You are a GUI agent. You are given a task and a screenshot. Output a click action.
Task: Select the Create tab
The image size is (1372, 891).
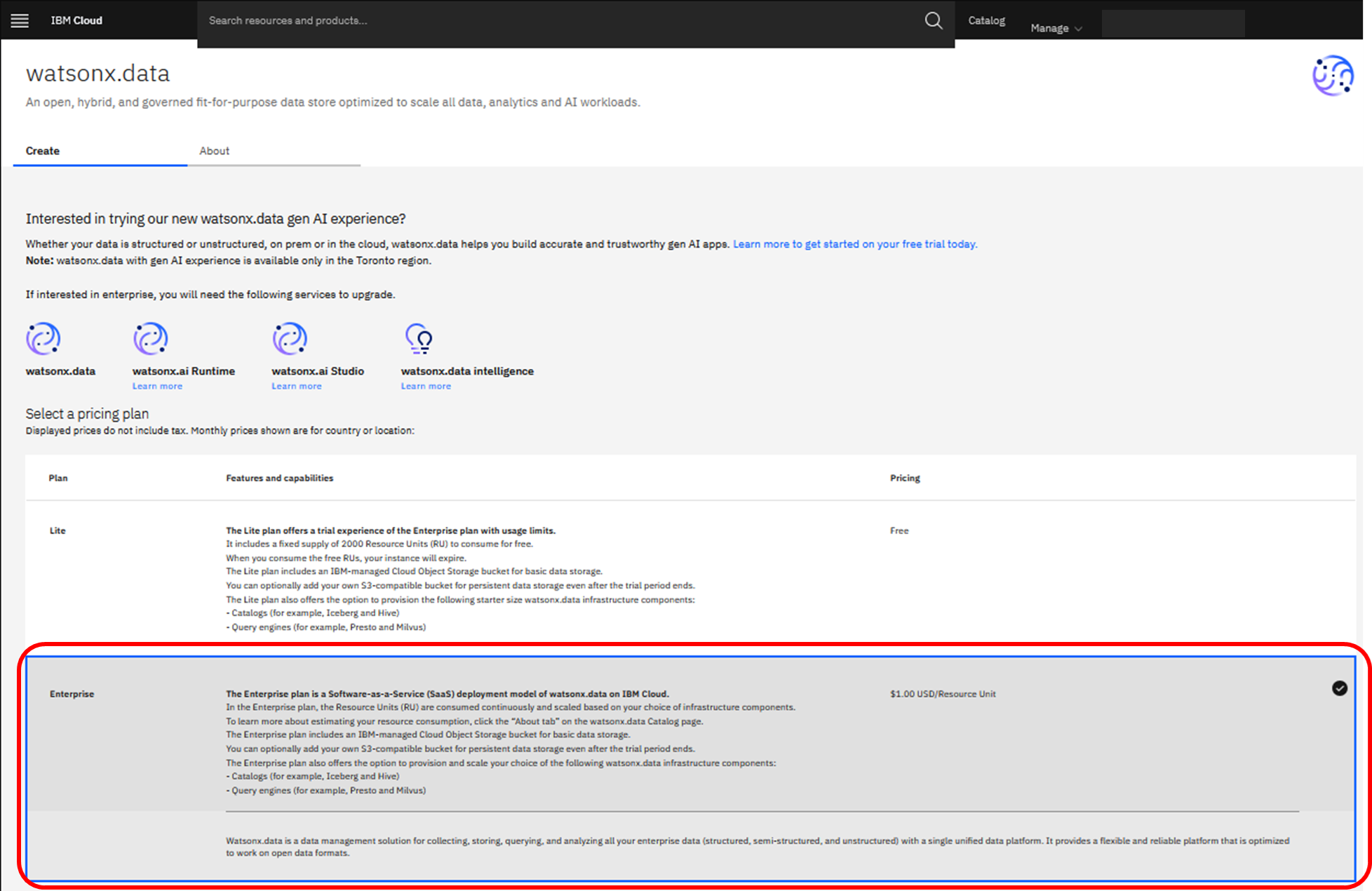[x=43, y=151]
